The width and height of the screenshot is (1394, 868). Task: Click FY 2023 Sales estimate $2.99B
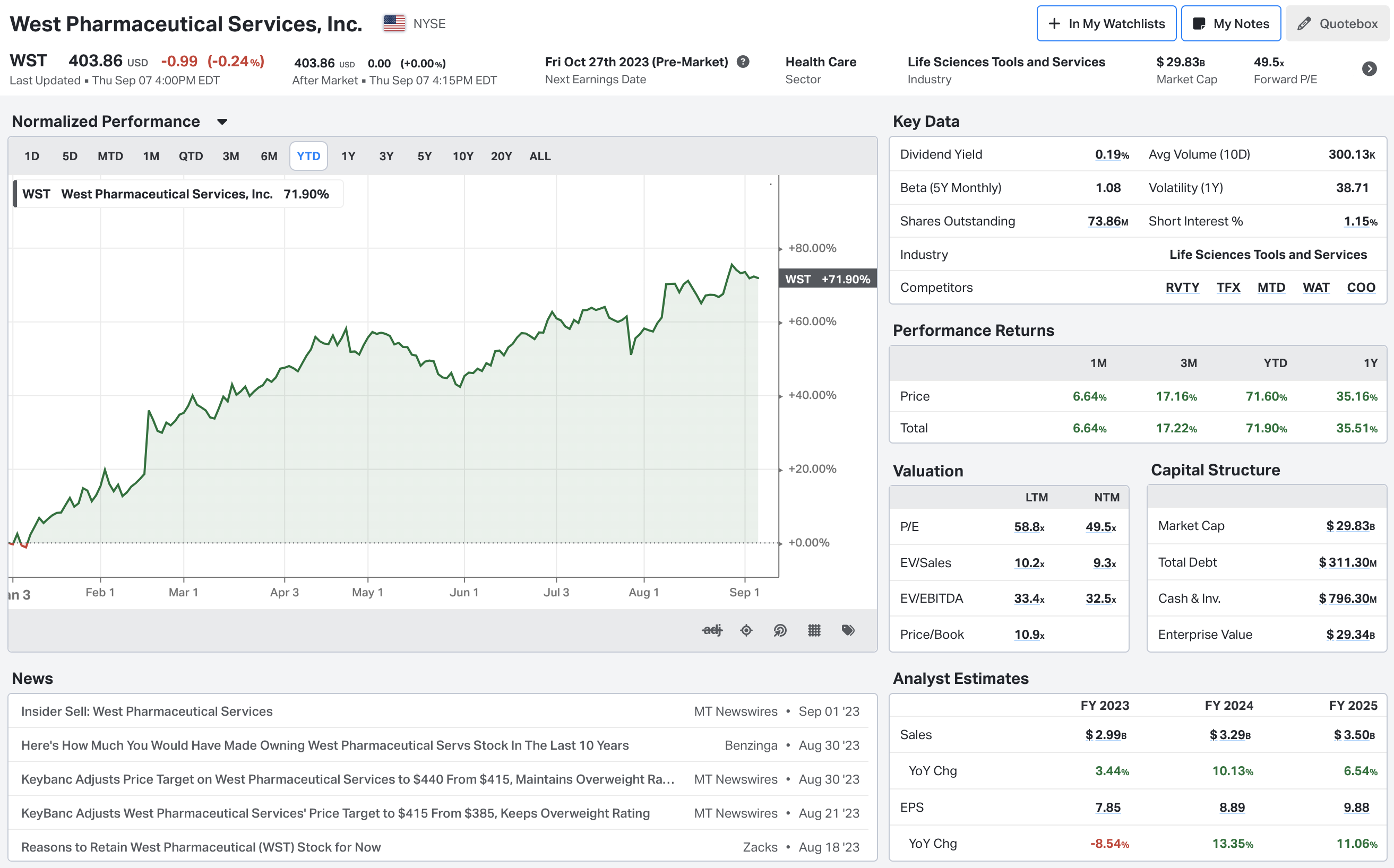pyautogui.click(x=1106, y=735)
